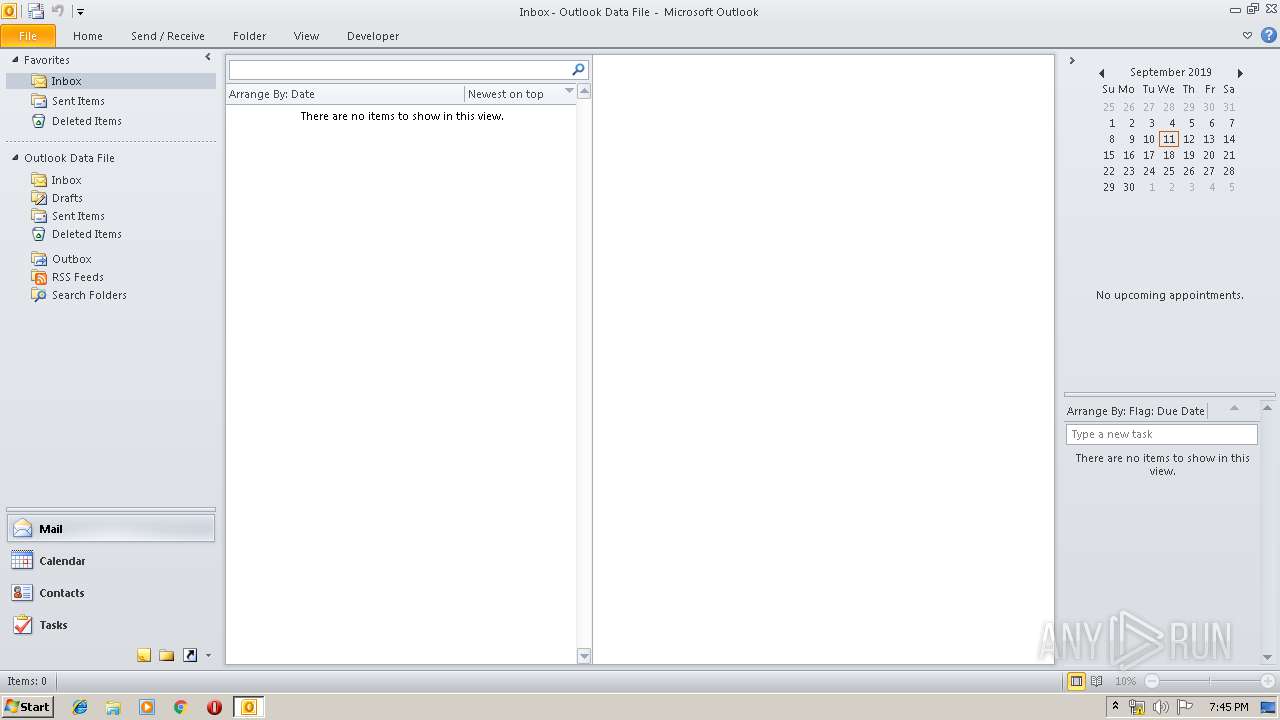1280x720 pixels.
Task: Collapse the Outlook Data File group
Action: pyautogui.click(x=15, y=158)
